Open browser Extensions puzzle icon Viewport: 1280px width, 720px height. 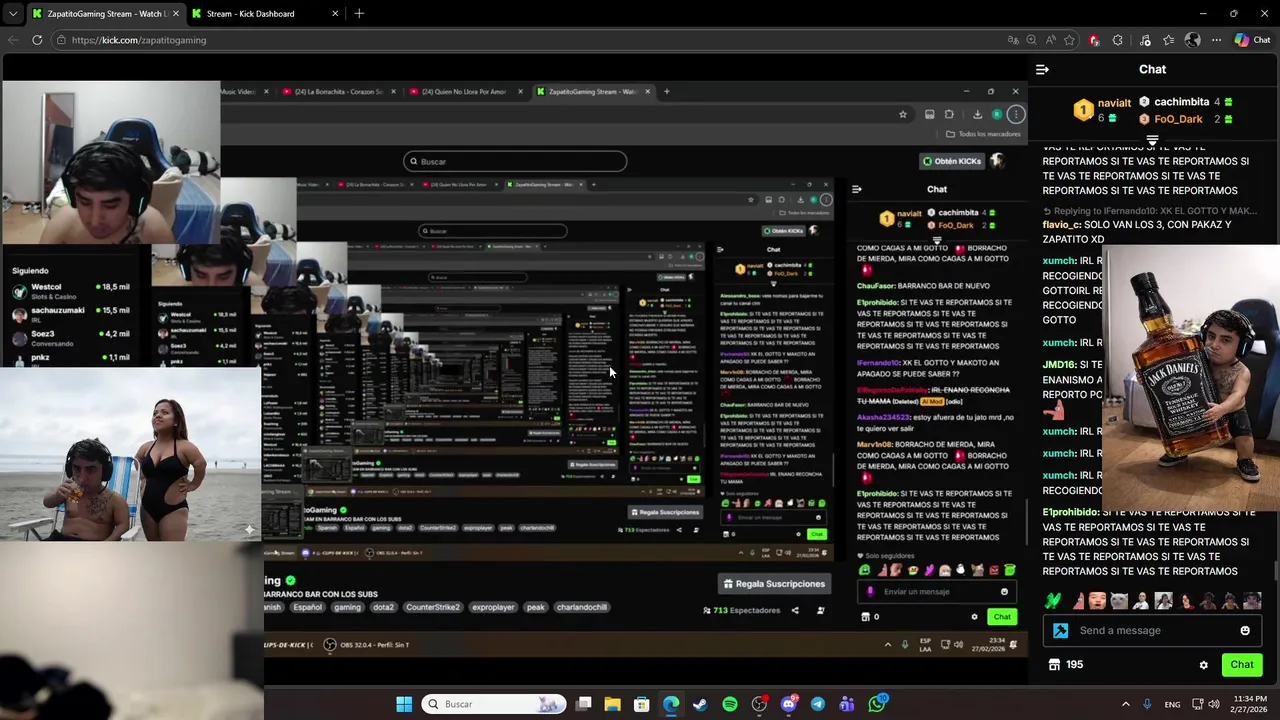pyautogui.click(x=1118, y=40)
